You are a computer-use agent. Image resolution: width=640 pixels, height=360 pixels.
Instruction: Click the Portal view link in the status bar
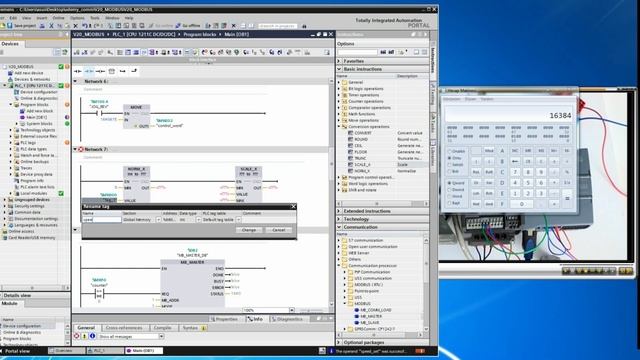pyautogui.click(x=17, y=351)
